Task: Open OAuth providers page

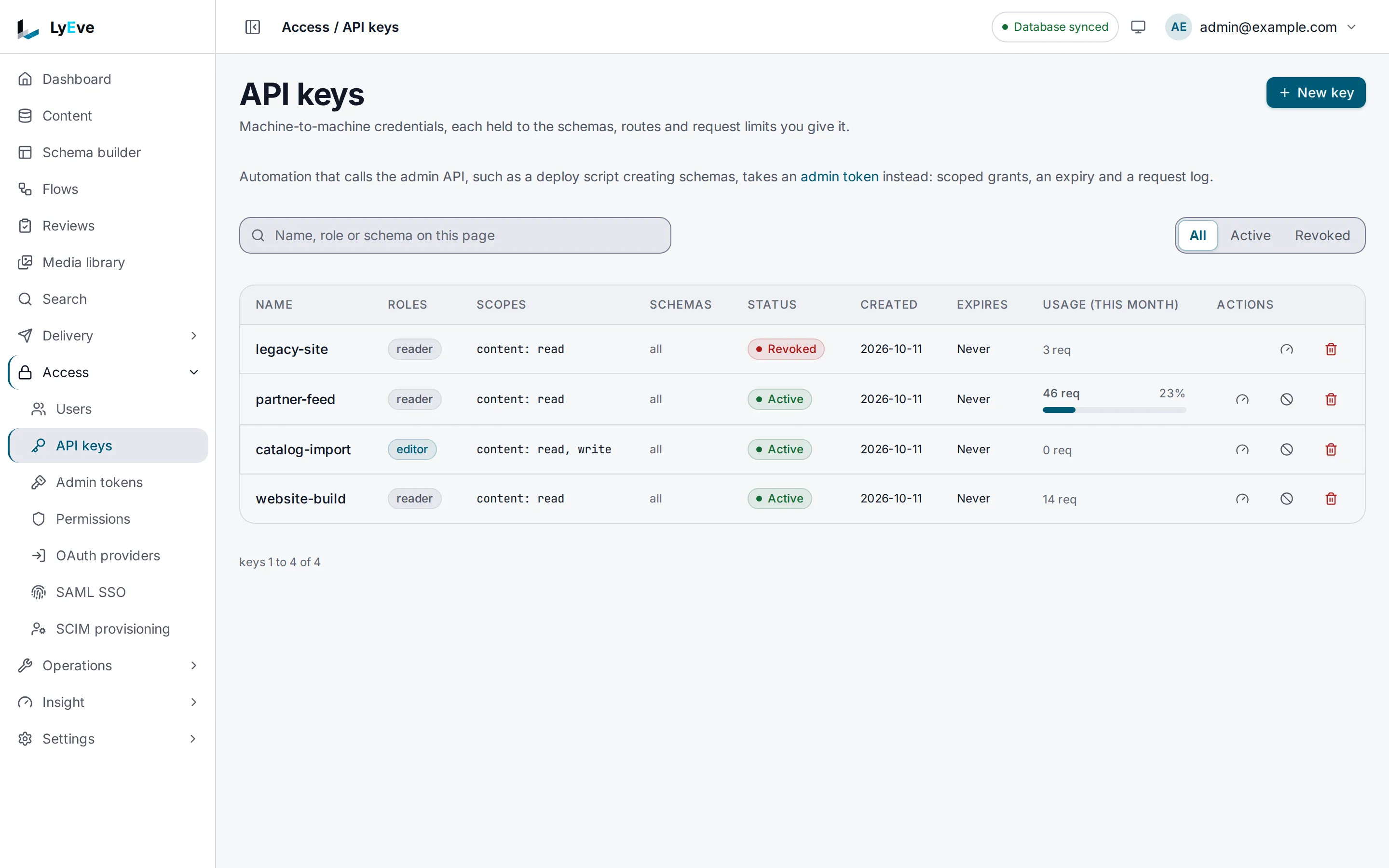Action: [108, 556]
